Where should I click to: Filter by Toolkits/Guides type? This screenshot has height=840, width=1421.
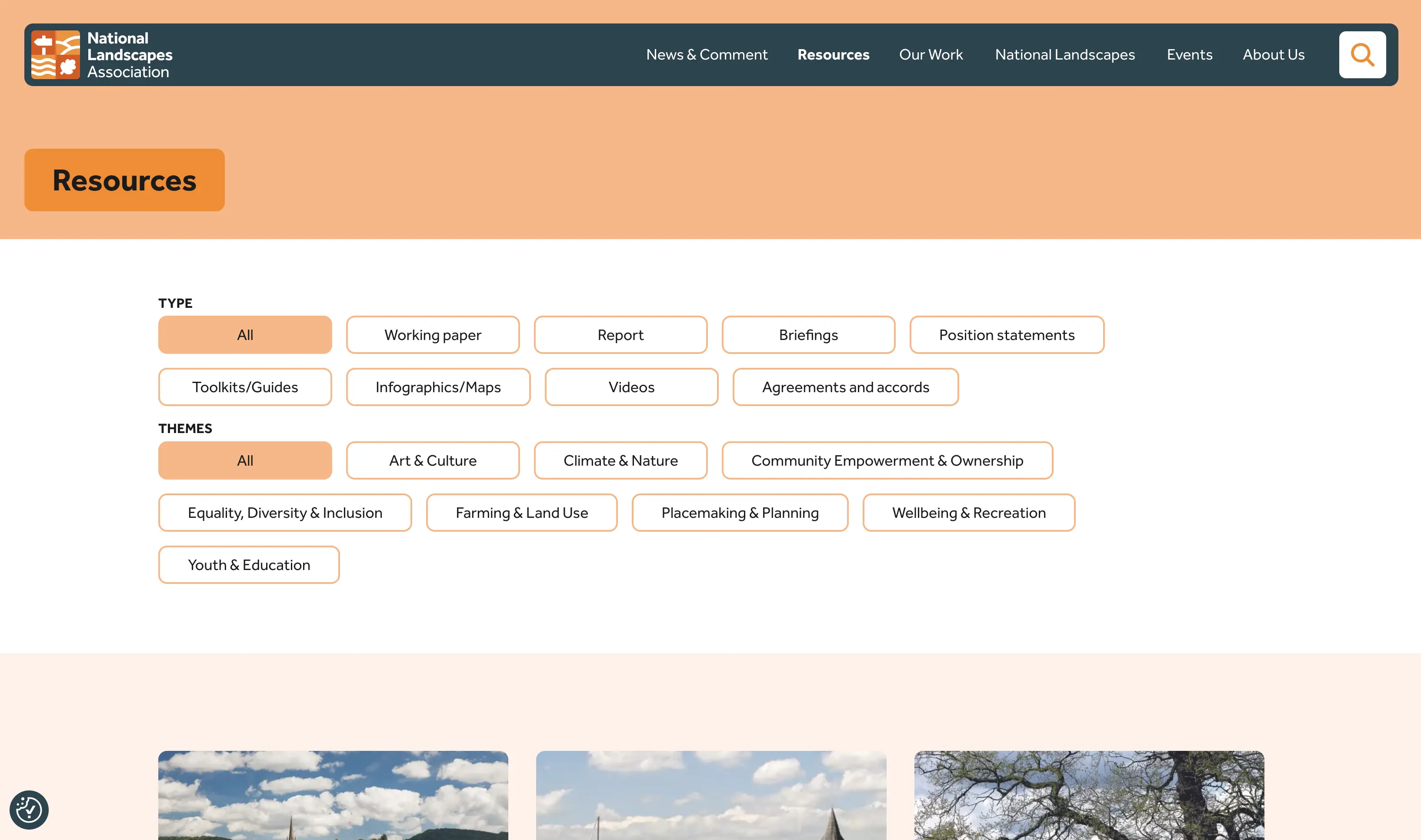(x=245, y=387)
